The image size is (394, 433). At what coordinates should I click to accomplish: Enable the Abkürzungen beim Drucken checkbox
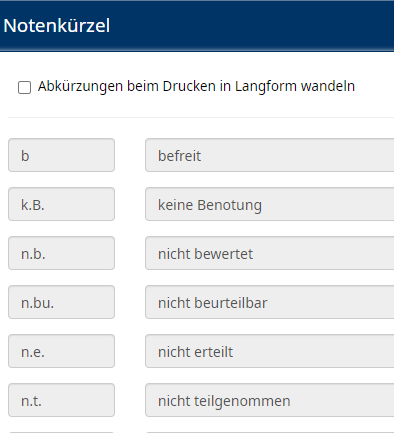[24, 87]
